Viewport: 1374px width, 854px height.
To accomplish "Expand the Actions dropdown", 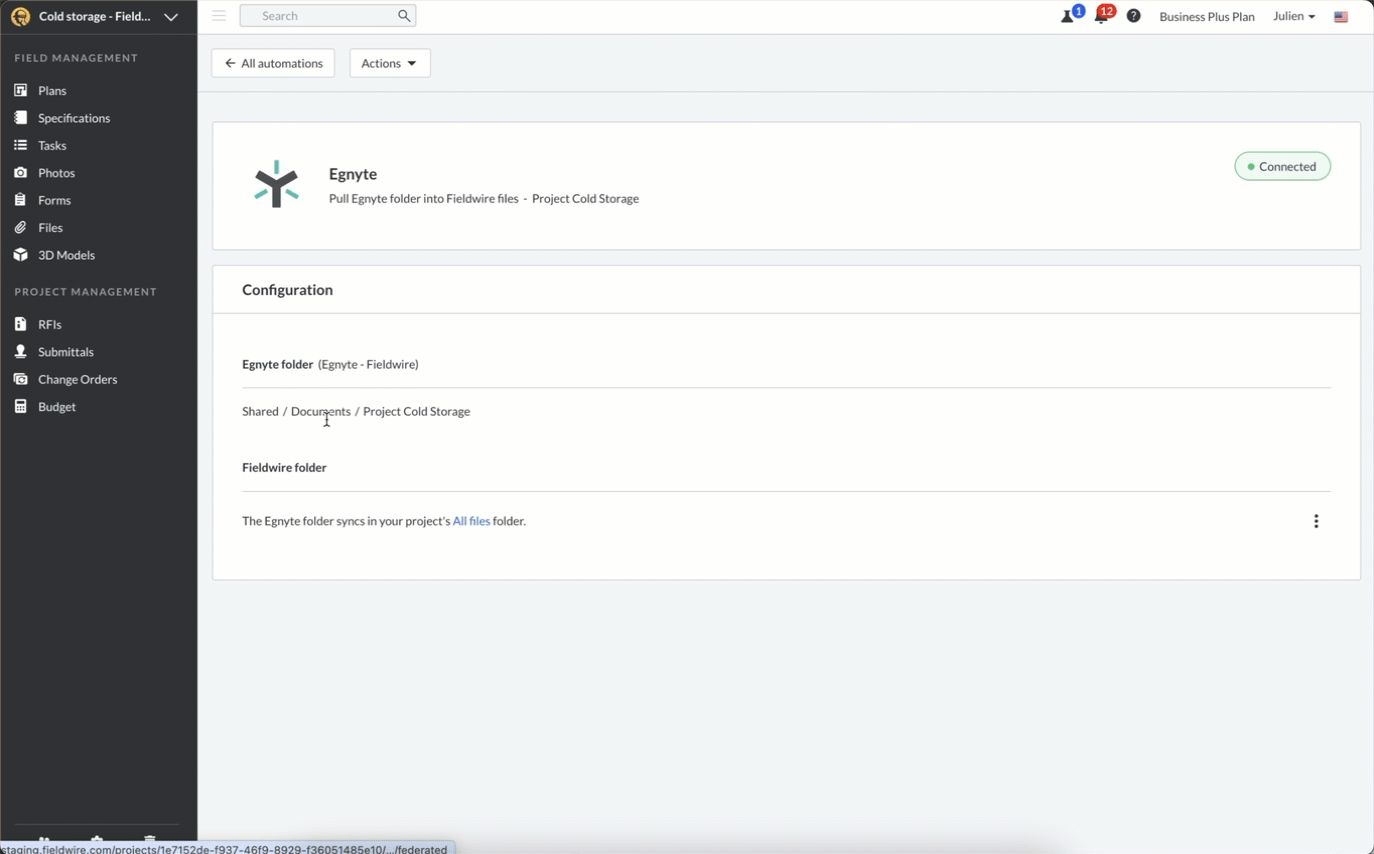I will click(x=389, y=63).
